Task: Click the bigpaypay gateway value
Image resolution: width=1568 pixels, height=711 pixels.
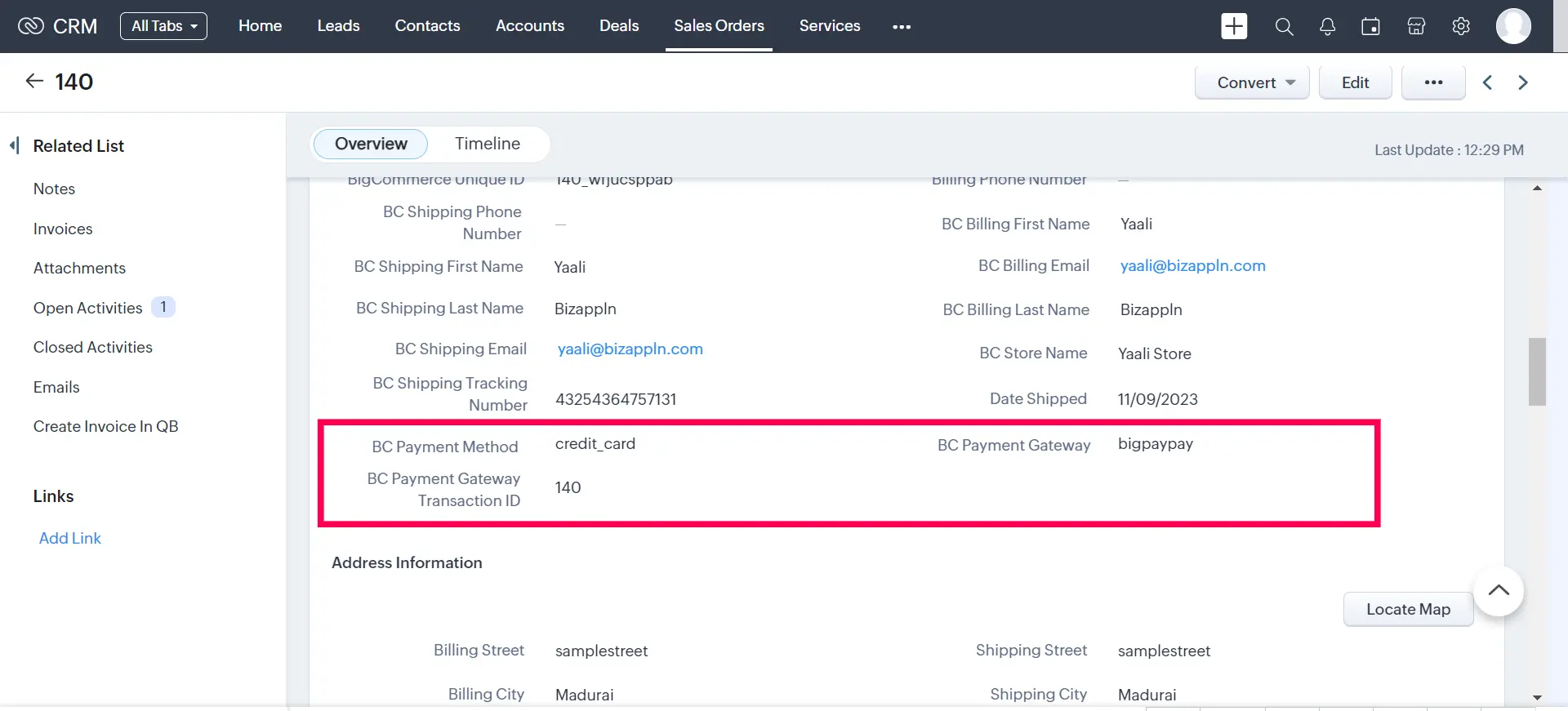Action: coord(1155,443)
